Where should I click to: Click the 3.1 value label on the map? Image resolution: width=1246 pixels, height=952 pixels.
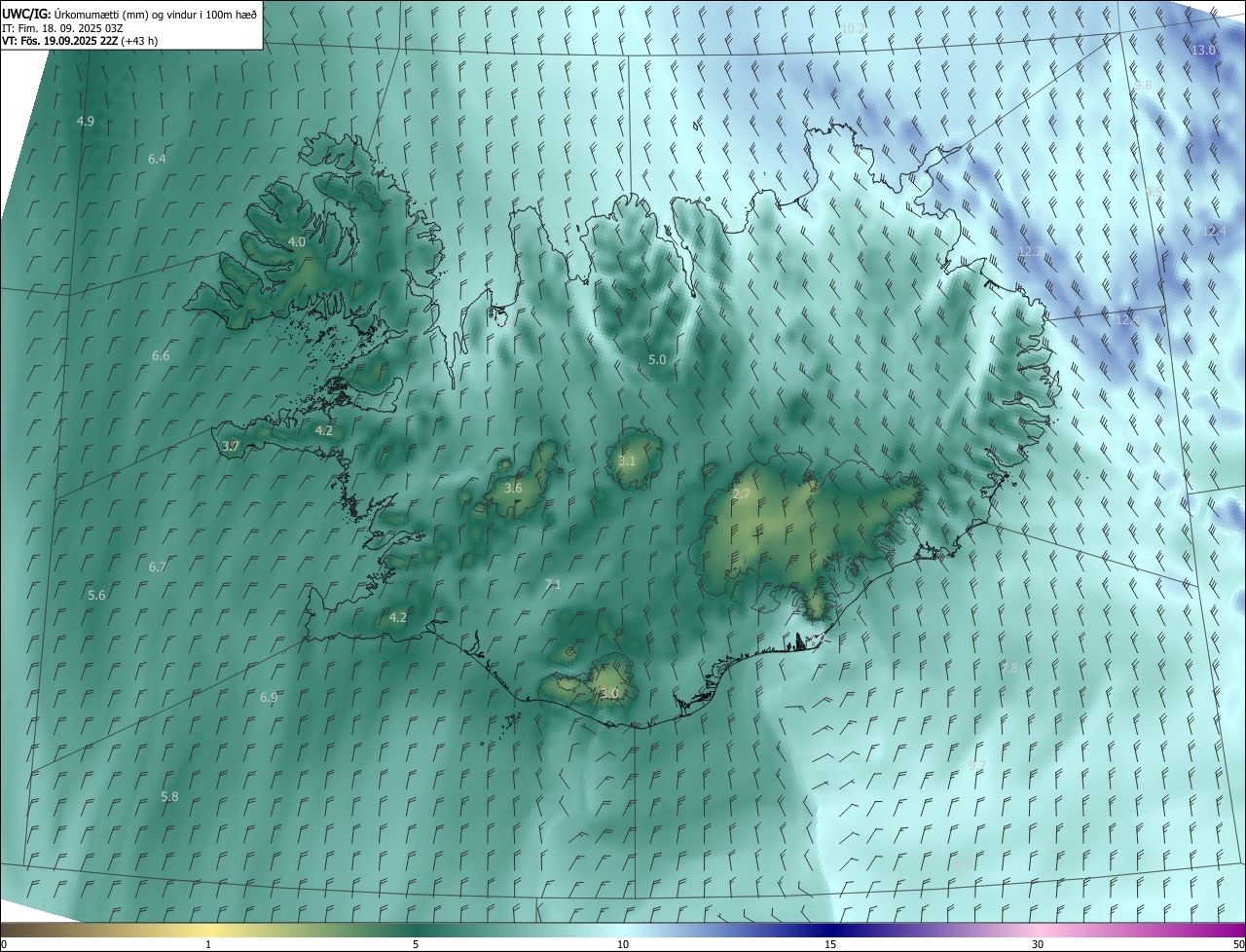626,460
